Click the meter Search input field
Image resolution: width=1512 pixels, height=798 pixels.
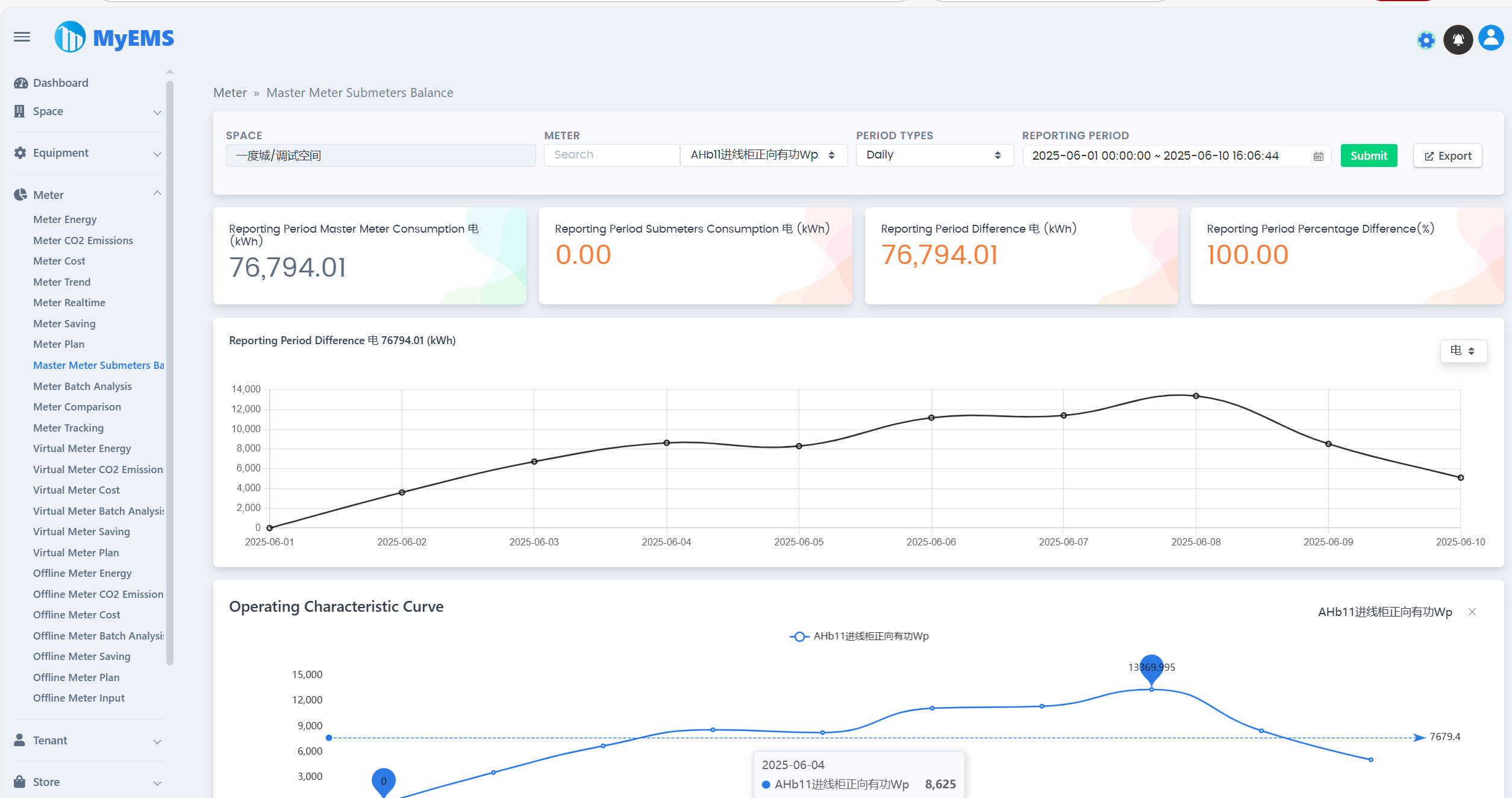tap(611, 156)
